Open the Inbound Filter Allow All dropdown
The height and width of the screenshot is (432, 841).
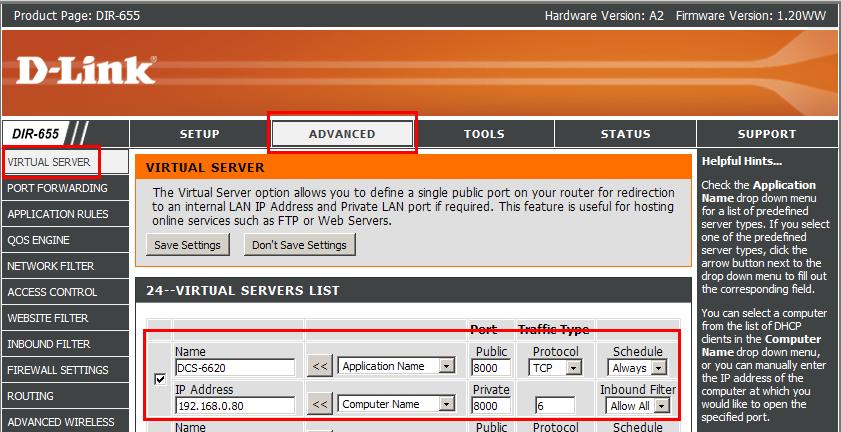pos(638,406)
